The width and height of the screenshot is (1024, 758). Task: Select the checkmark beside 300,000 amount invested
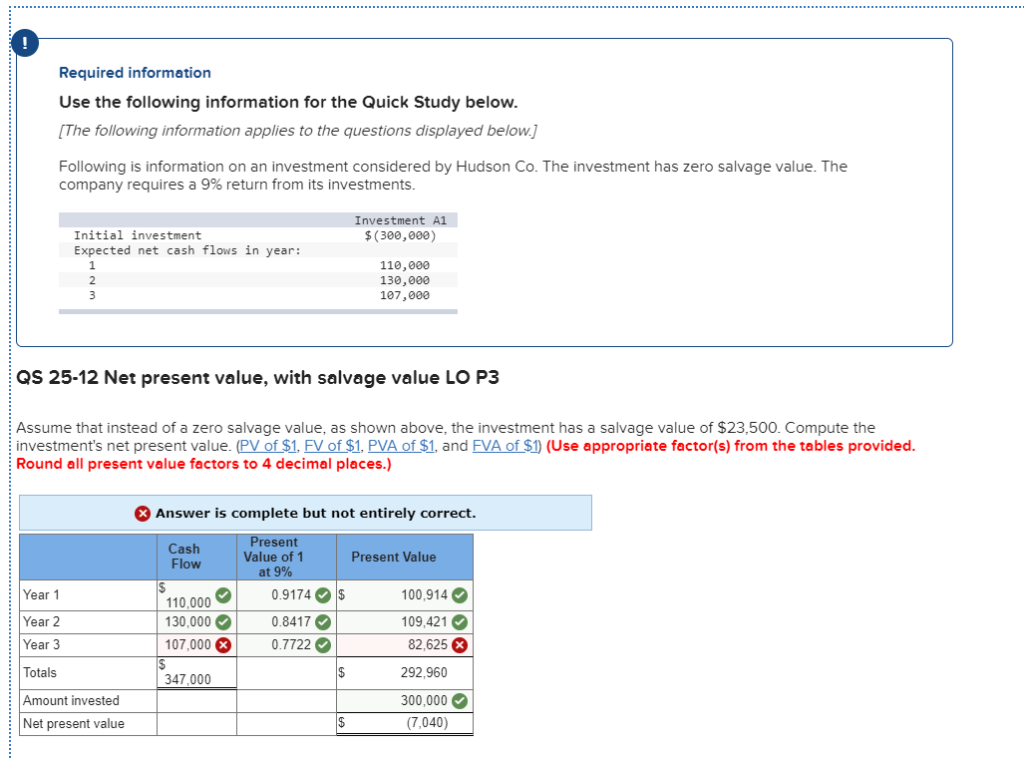coord(459,700)
